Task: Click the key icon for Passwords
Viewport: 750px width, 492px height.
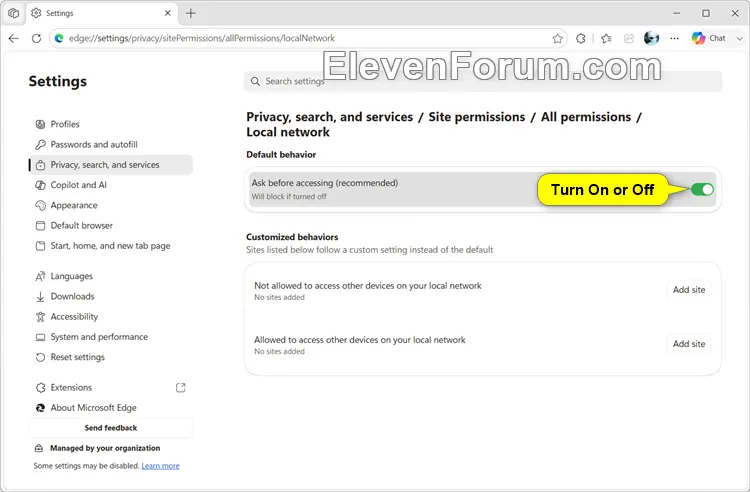Action: pyautogui.click(x=40, y=144)
